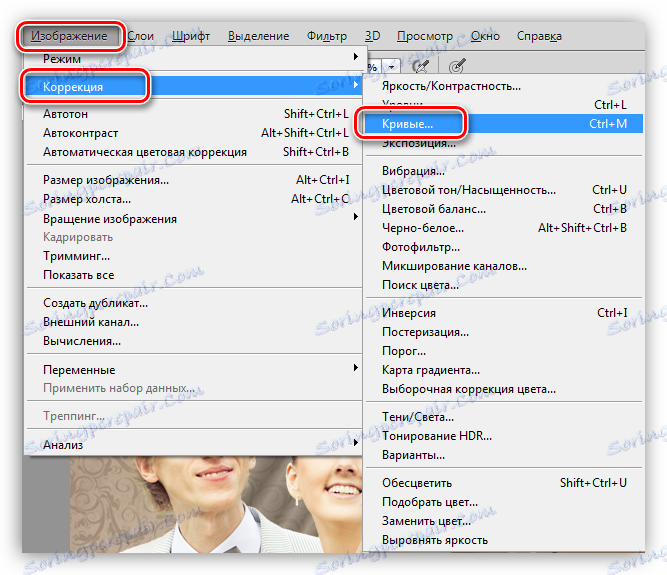This screenshot has width=667, height=575.
Task: Open Выборочная коррекция цвета
Action: 504,389
